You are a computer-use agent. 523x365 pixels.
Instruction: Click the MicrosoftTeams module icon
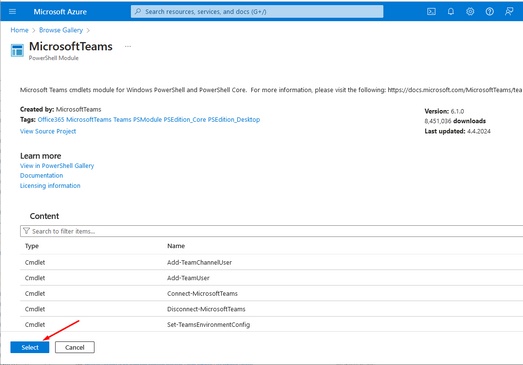[x=17, y=51]
